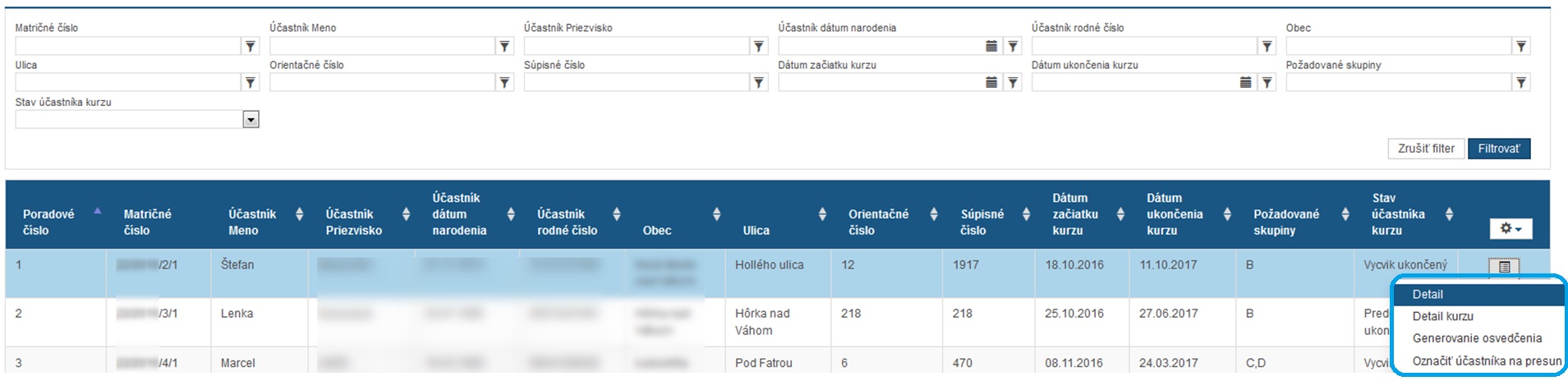Image resolution: width=1568 pixels, height=381 pixels.
Task: Sort table by Dátum začiatku kurzu column
Action: 1120,214
